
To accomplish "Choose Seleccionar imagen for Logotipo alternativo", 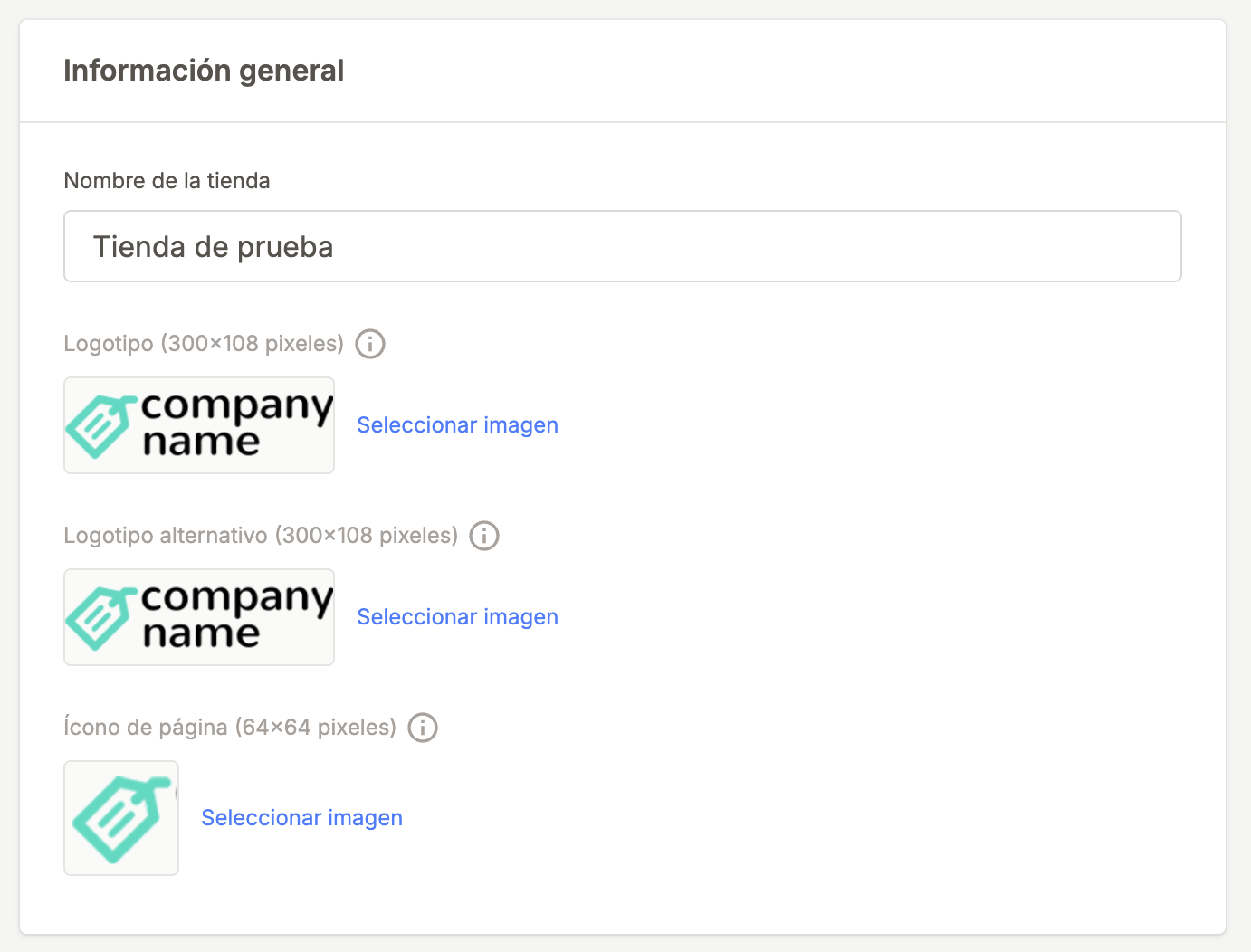I will 457,617.
